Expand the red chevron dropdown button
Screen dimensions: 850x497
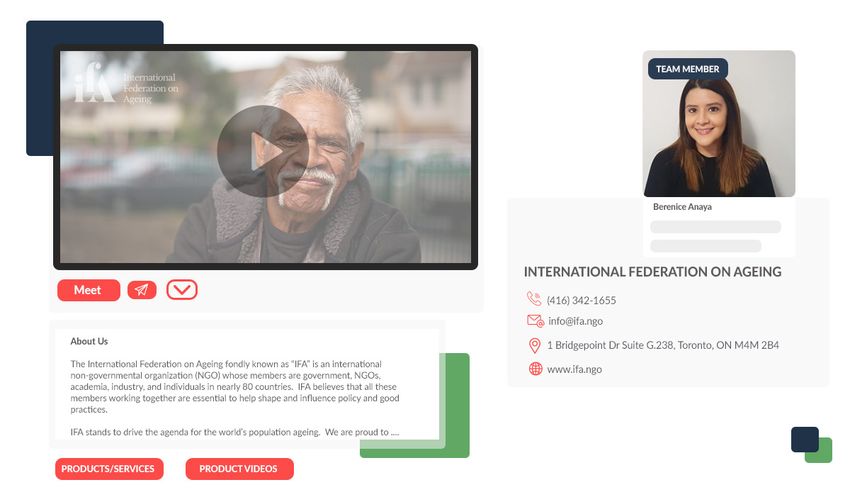tap(182, 289)
